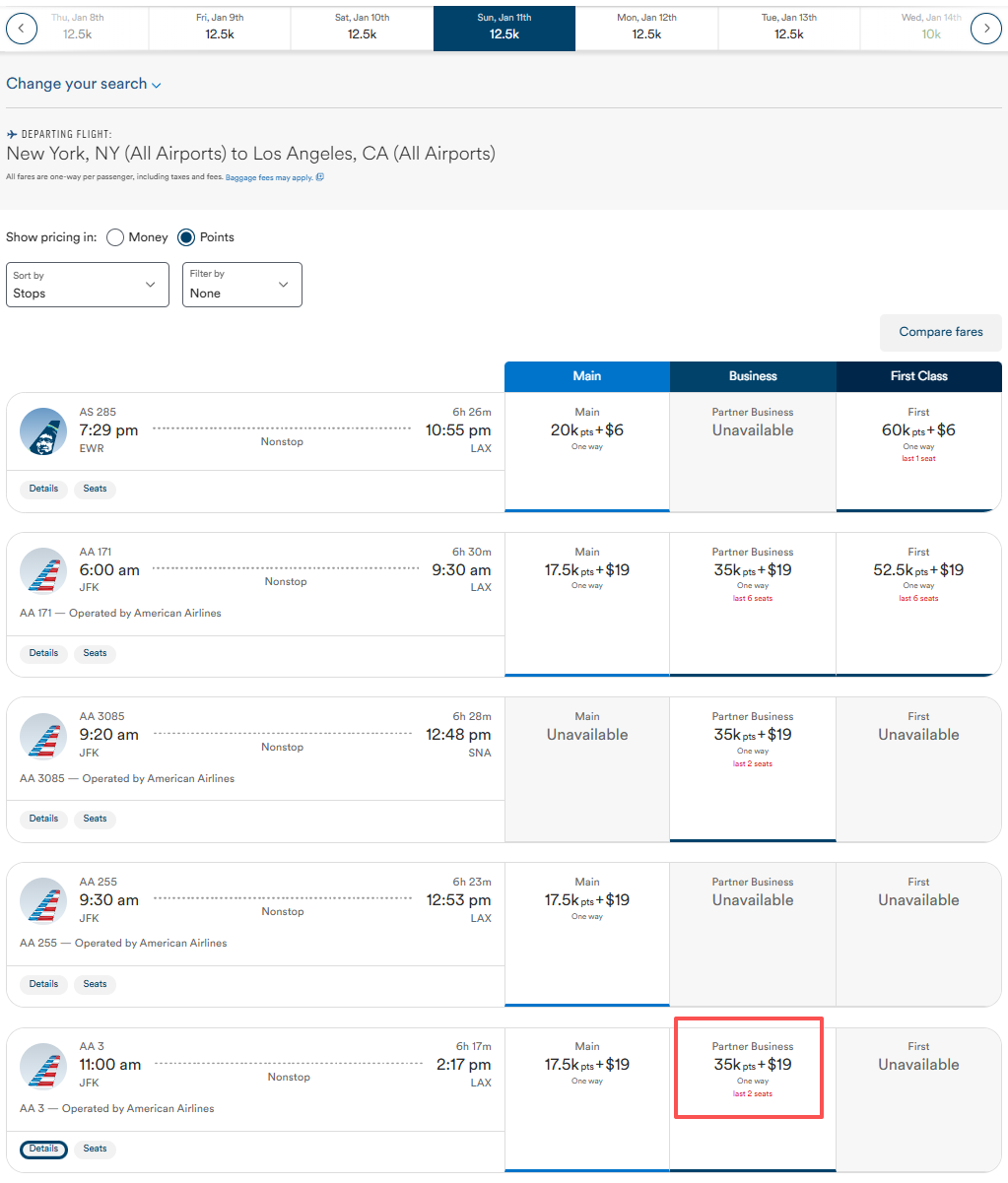Open external link icon beside baggage fees
This screenshot has height=1183, width=1008.
(320, 178)
